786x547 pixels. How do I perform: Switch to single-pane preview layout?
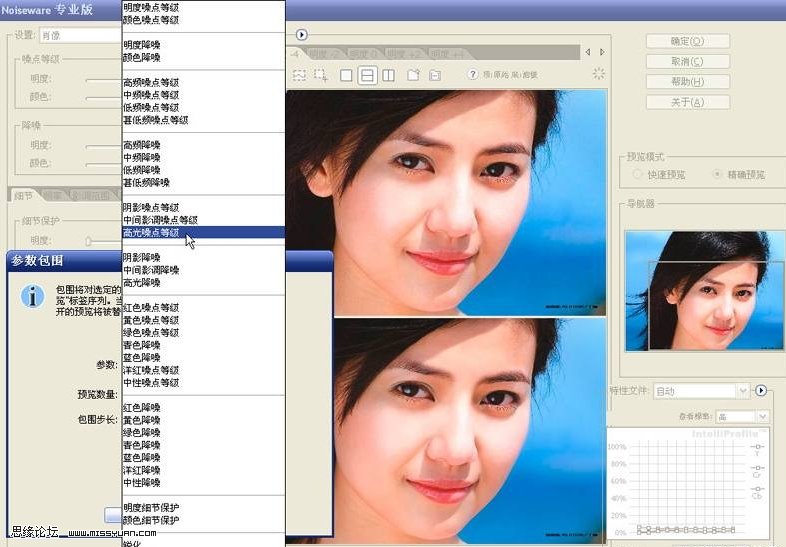(x=346, y=75)
